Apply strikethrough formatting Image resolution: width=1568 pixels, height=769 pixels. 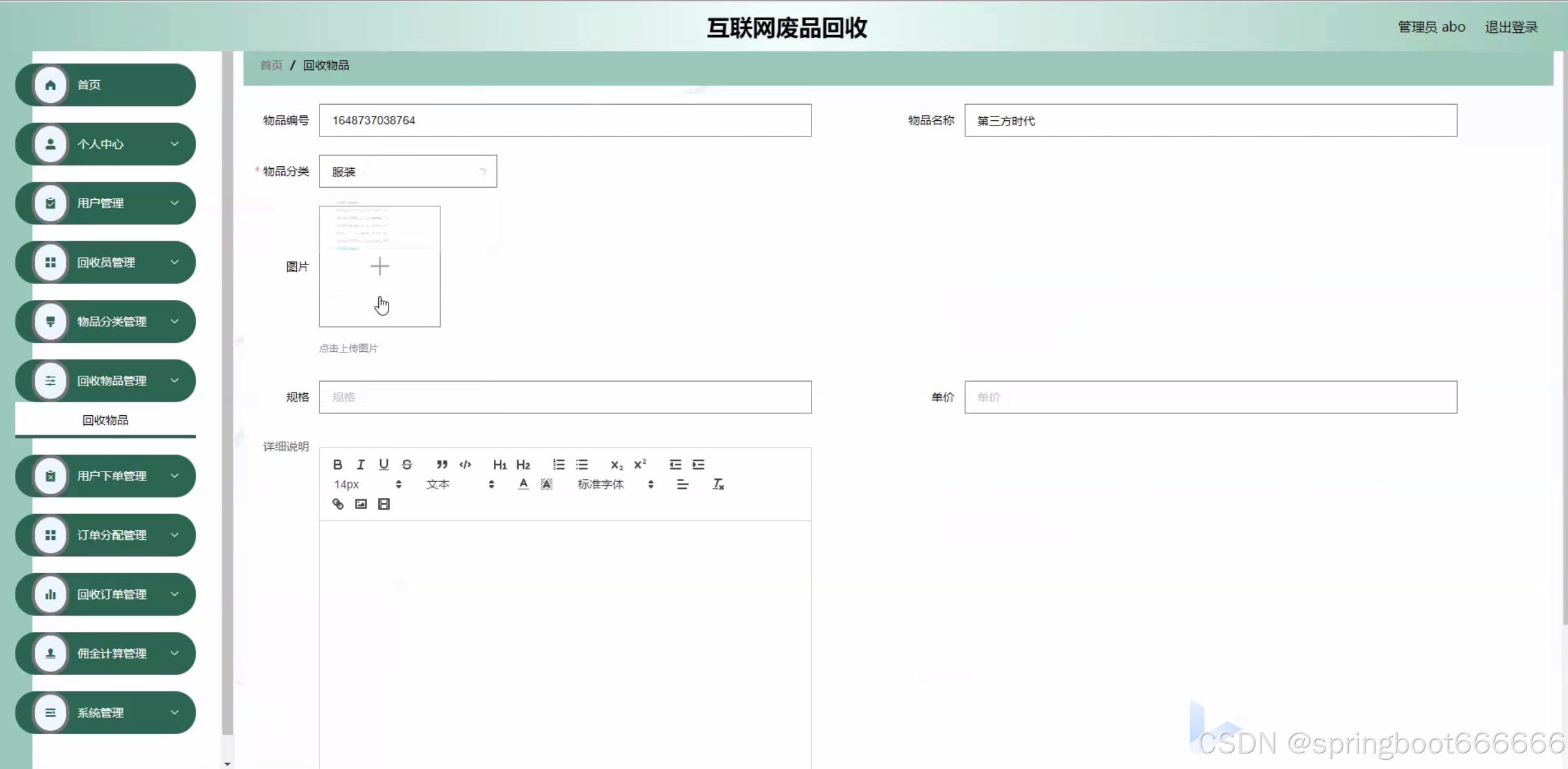pos(407,464)
